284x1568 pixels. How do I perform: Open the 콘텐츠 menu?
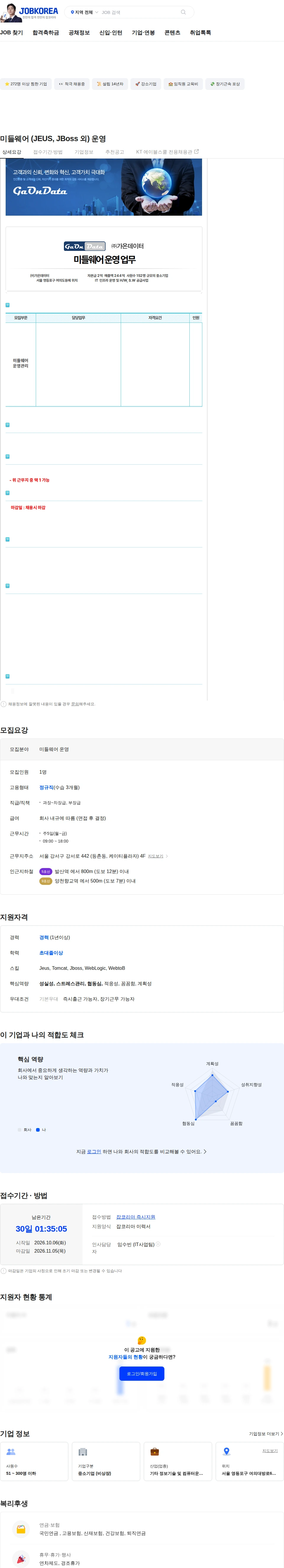(172, 33)
